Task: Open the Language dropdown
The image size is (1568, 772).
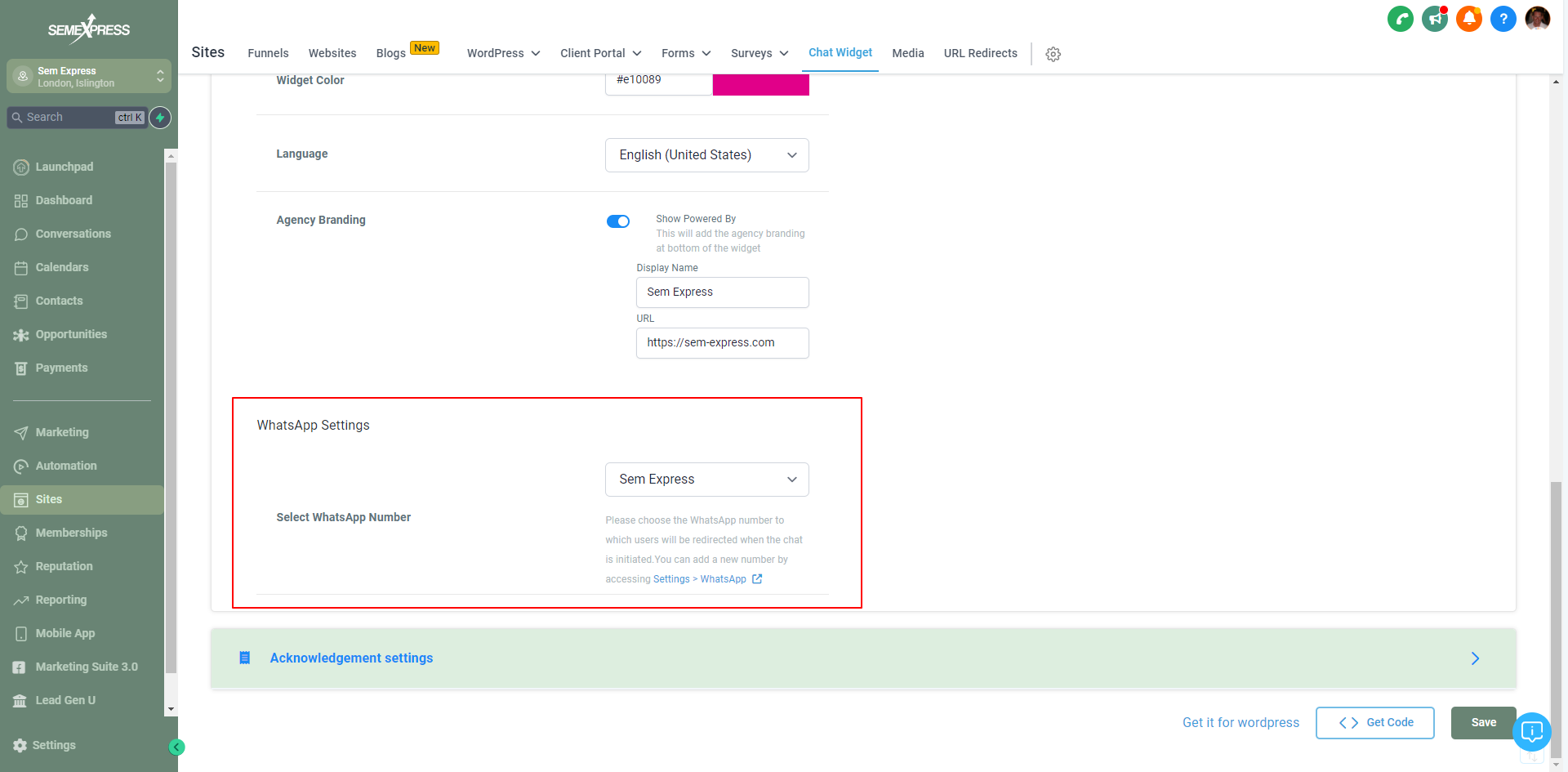Action: pos(707,155)
